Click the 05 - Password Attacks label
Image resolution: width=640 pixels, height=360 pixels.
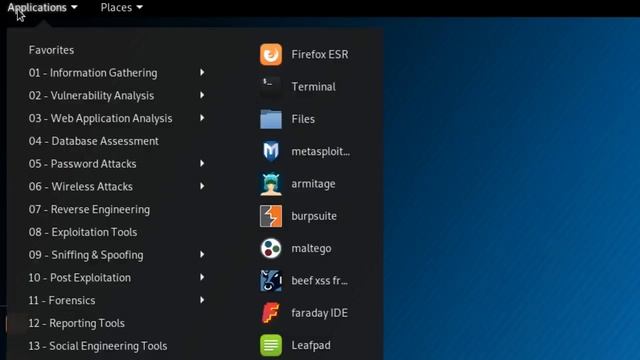82,164
